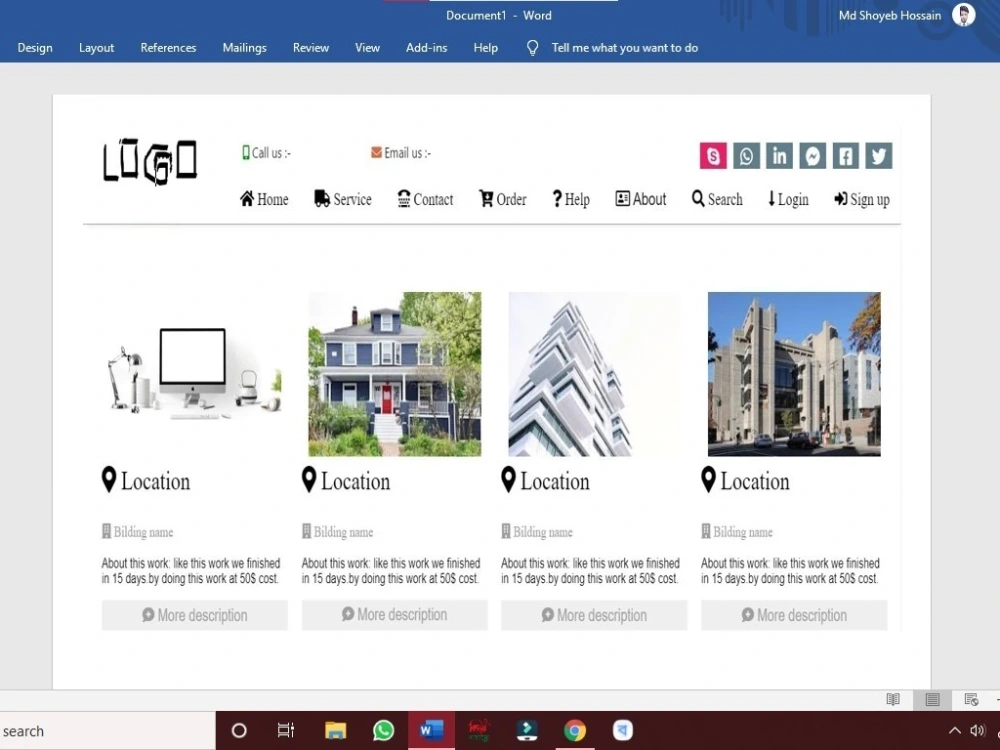Click the Twitter social icon
1000x750 pixels.
pos(879,156)
